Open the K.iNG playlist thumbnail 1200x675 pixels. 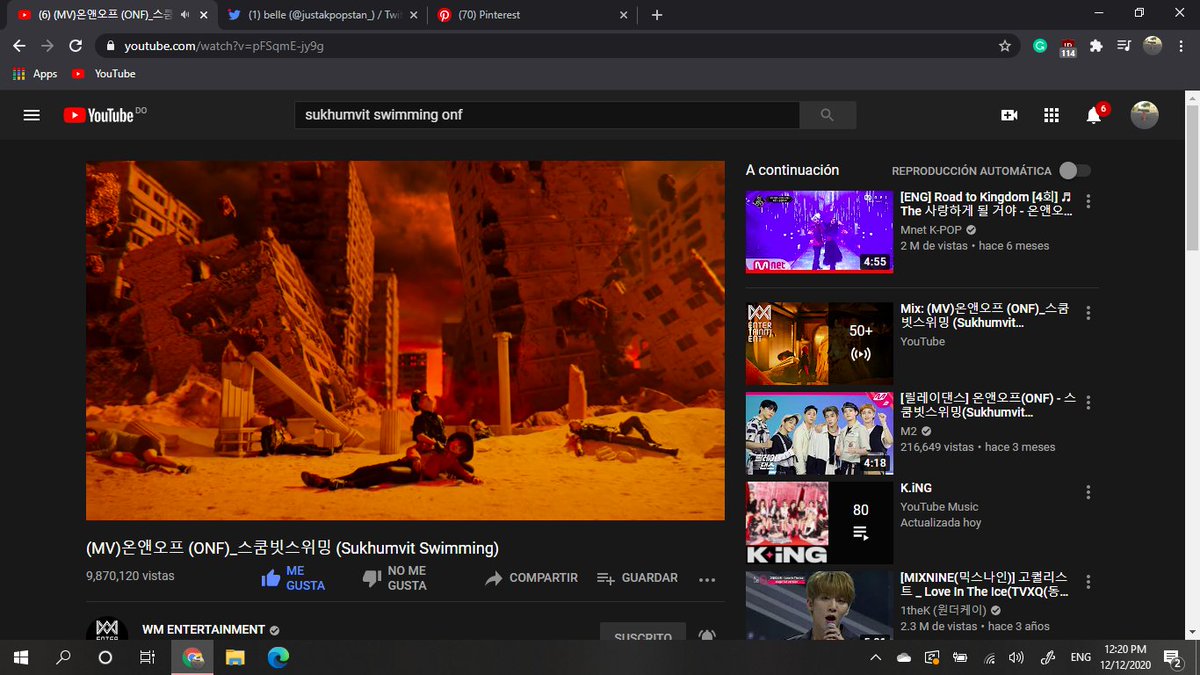[x=819, y=523]
